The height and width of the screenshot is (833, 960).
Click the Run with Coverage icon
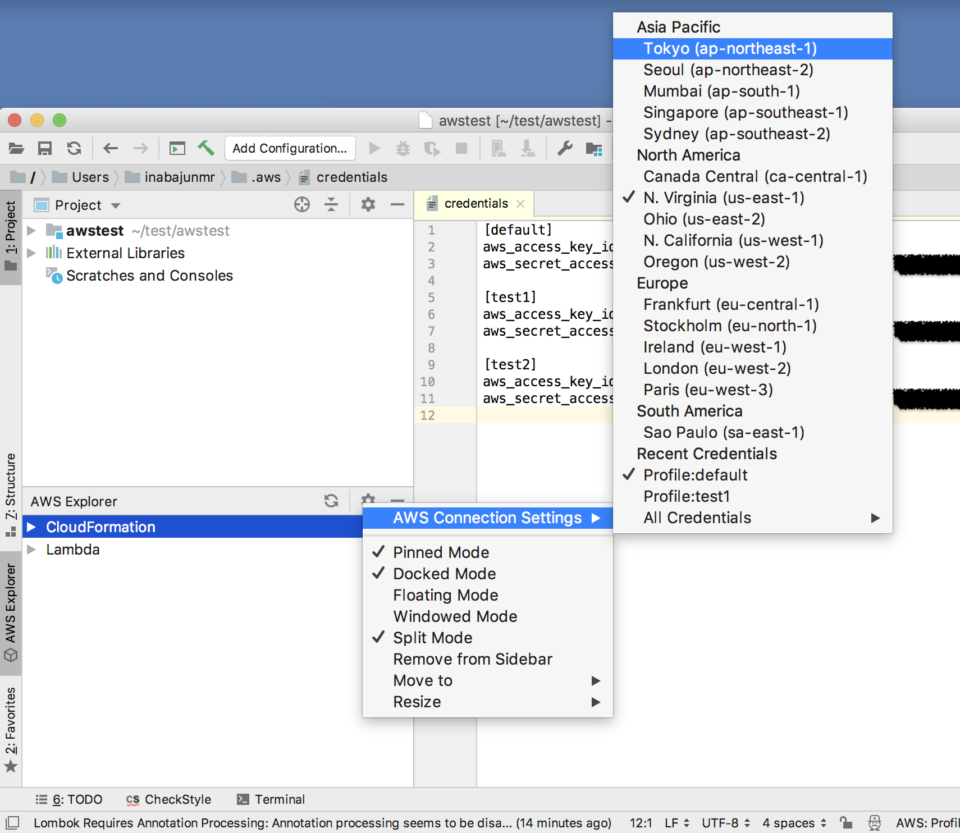432,148
